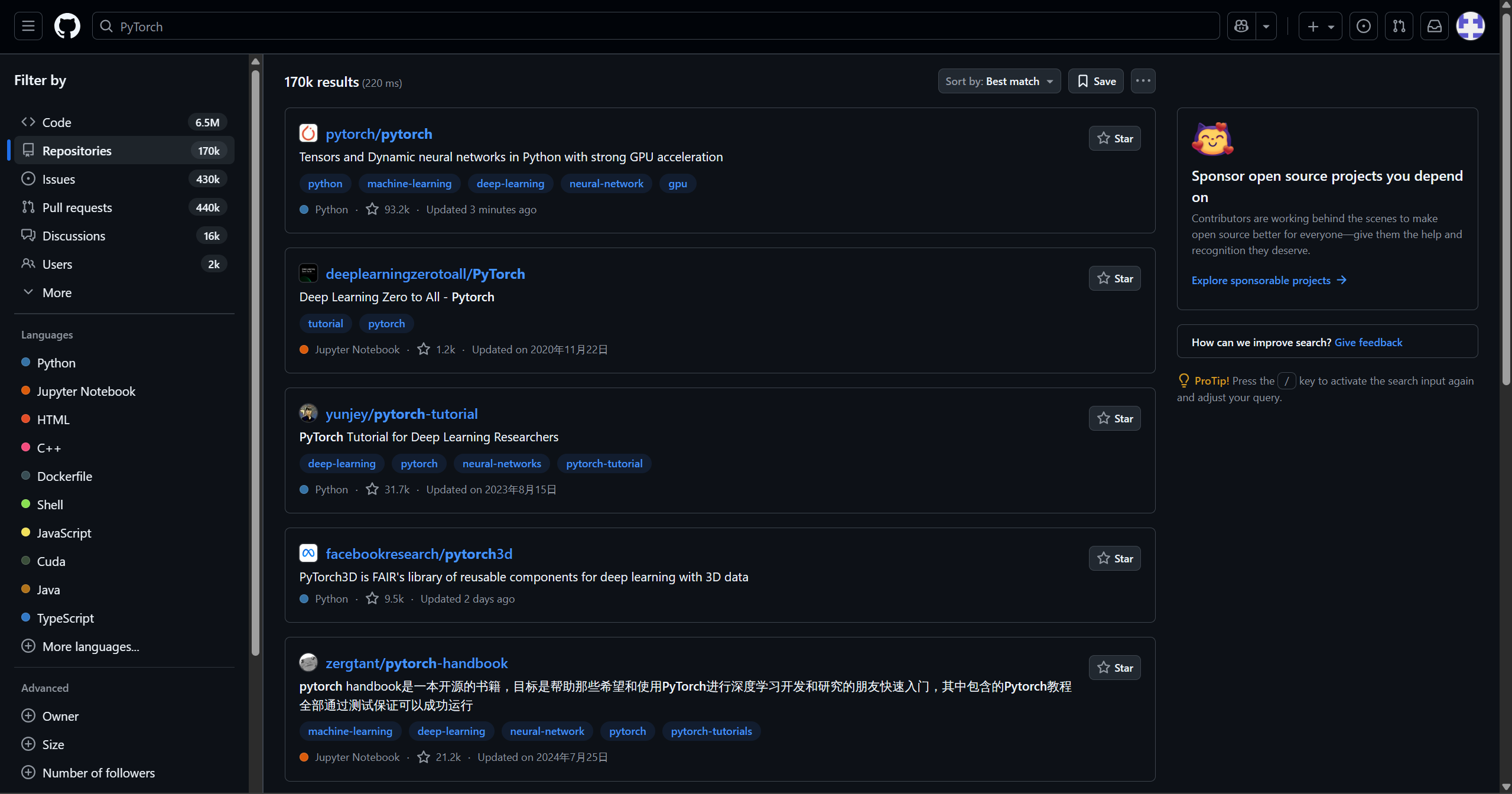The width and height of the screenshot is (1512, 794).
Task: Switch to the Code filter
Action: pyautogui.click(x=57, y=122)
